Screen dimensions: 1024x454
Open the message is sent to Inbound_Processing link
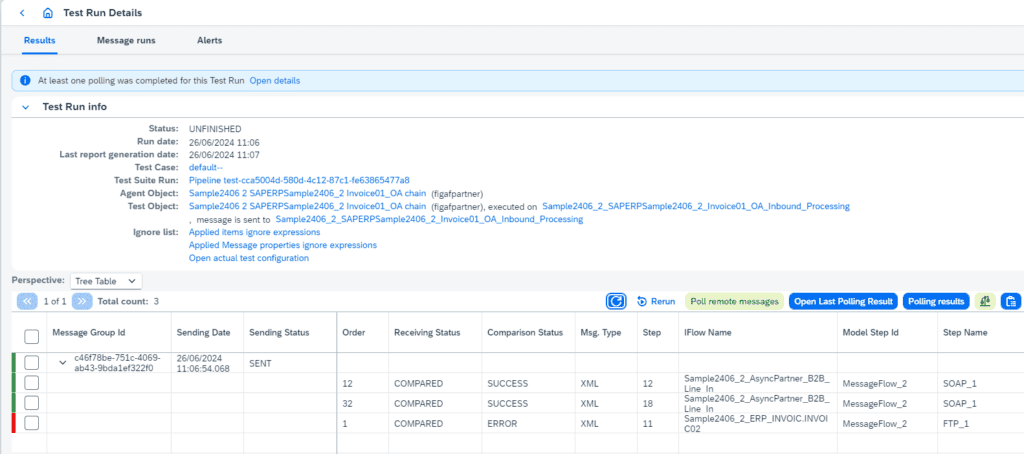tap(429, 219)
